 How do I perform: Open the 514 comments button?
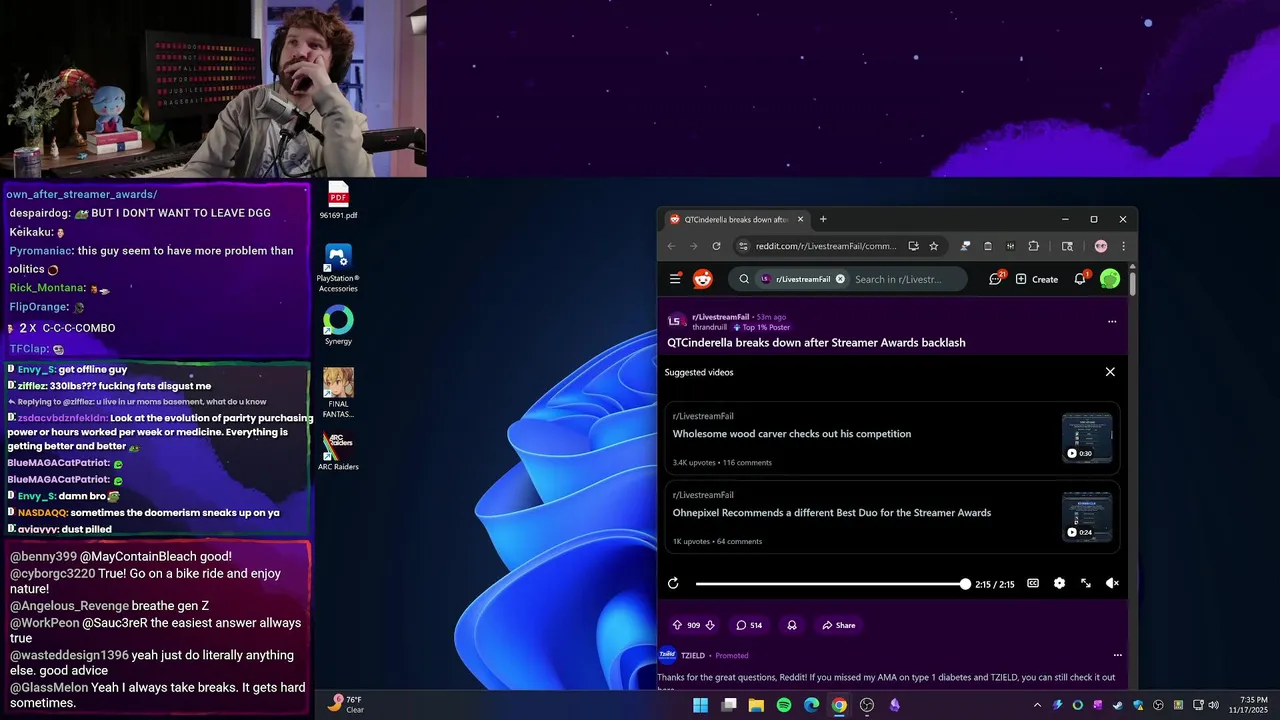(x=749, y=625)
